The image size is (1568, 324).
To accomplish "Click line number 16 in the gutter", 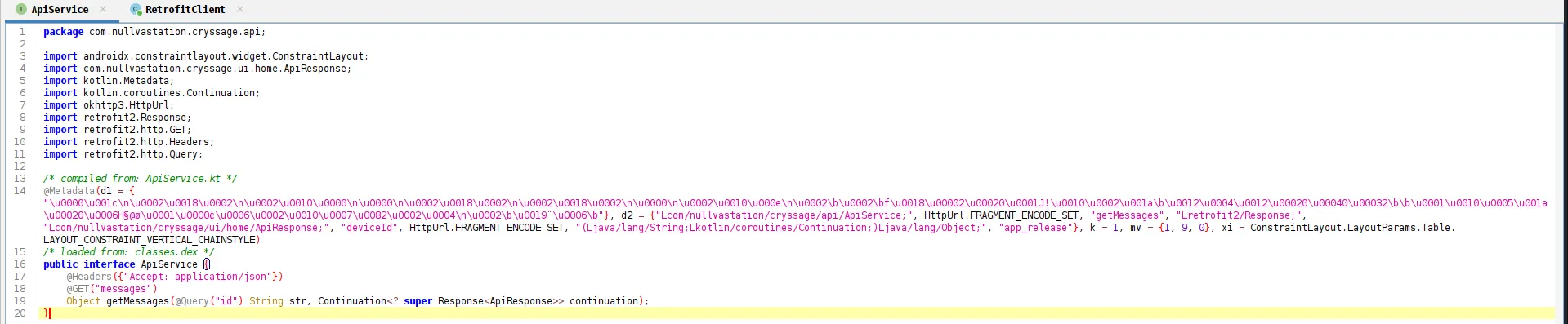I will click(20, 264).
